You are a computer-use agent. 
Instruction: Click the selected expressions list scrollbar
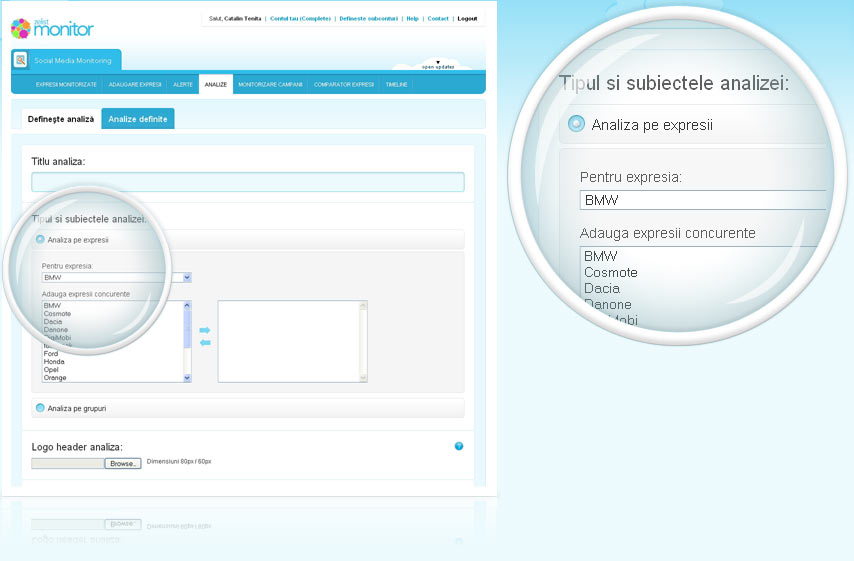363,342
